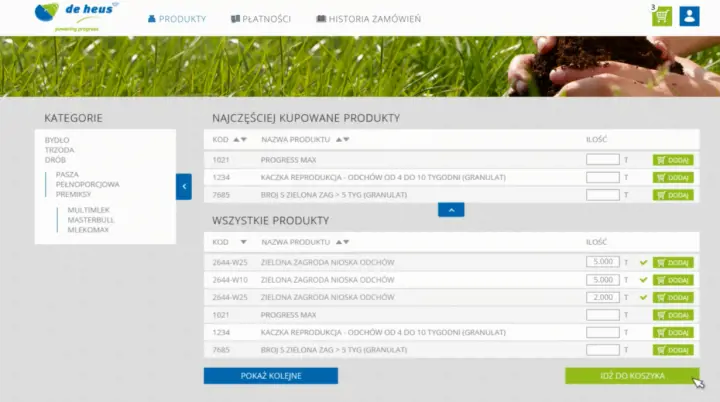Image resolution: width=720 pixels, height=402 pixels.
Task: Add Broj S Zielona Zag in all products
Action: tap(673, 350)
